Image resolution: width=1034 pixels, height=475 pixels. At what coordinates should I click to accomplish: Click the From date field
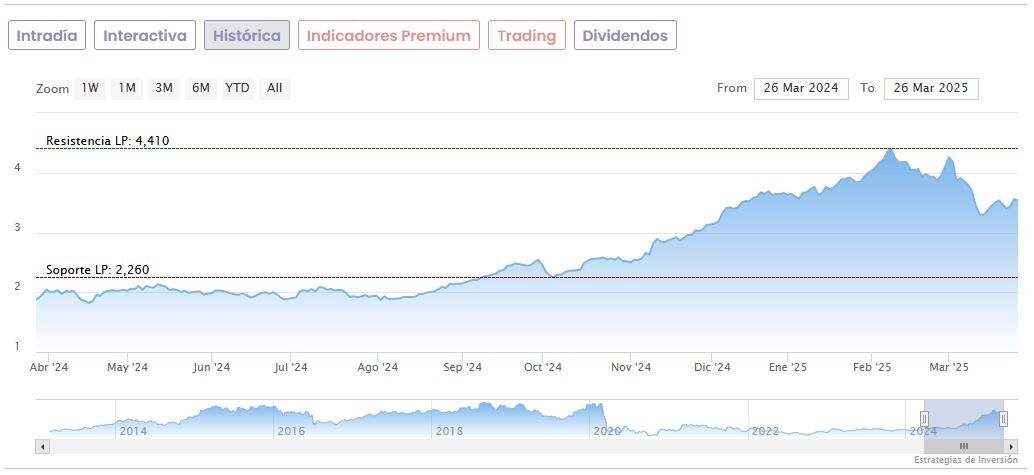pos(801,88)
